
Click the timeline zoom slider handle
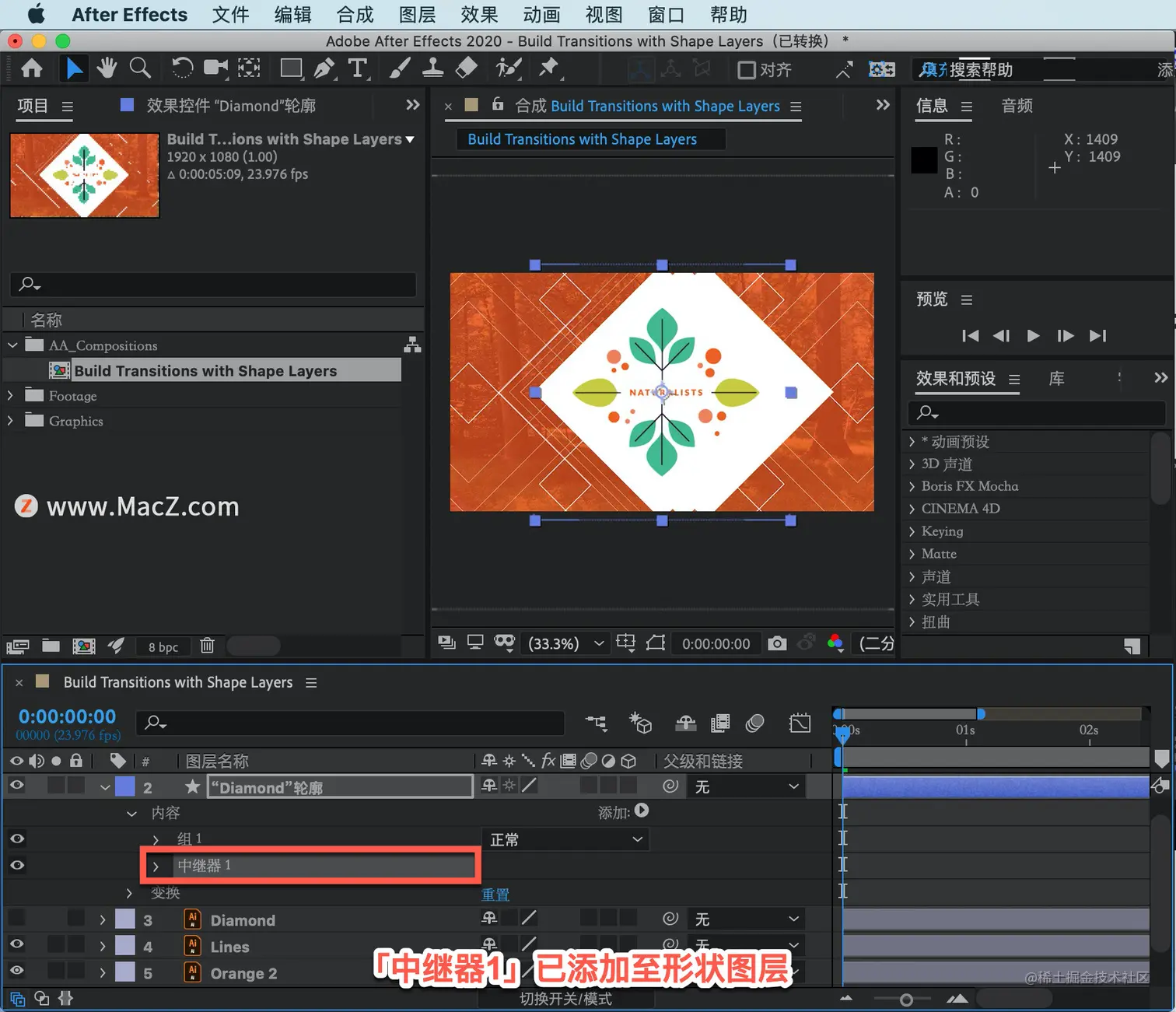click(x=906, y=1000)
